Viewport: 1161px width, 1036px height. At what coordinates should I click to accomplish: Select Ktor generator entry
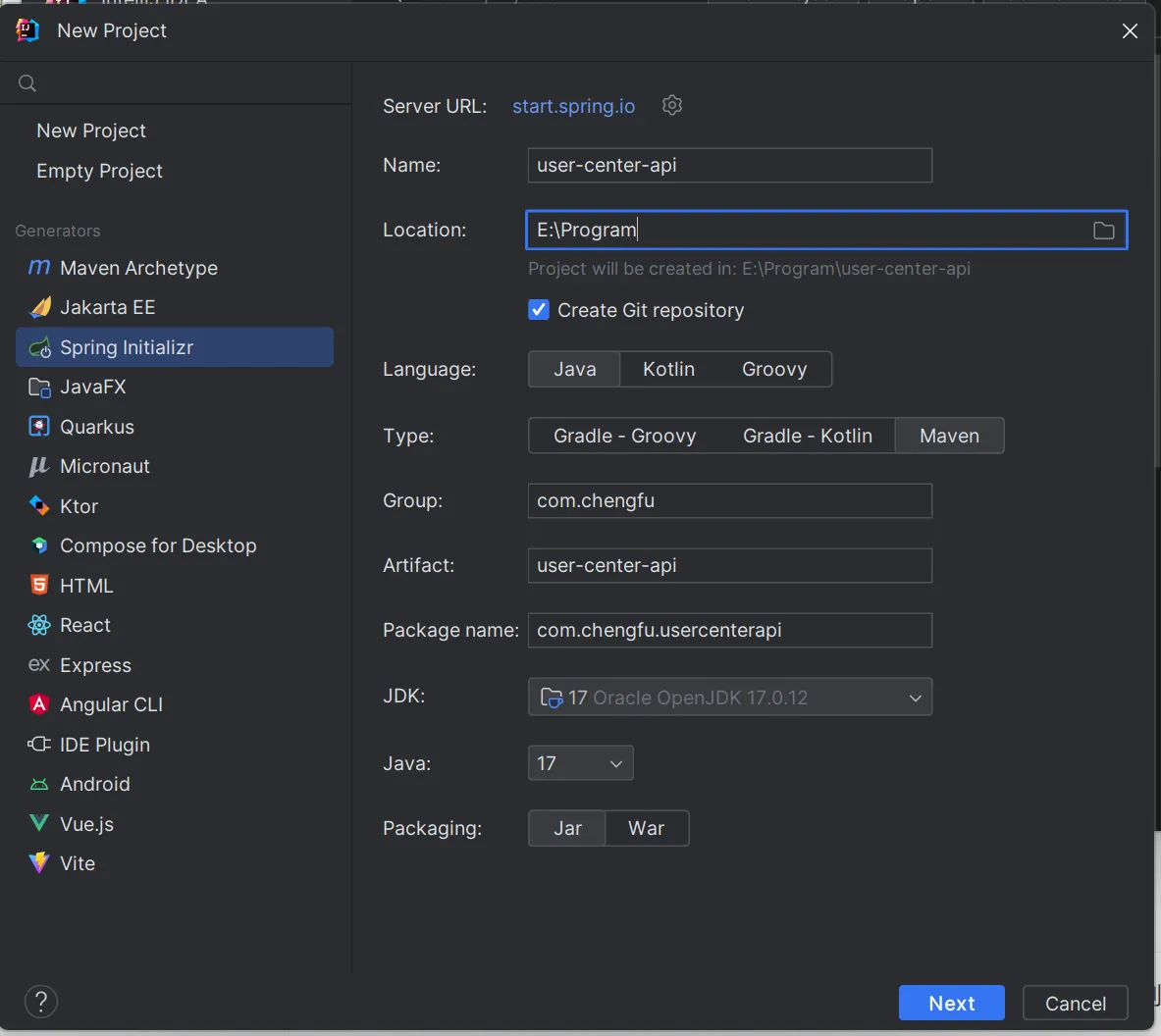click(x=175, y=506)
